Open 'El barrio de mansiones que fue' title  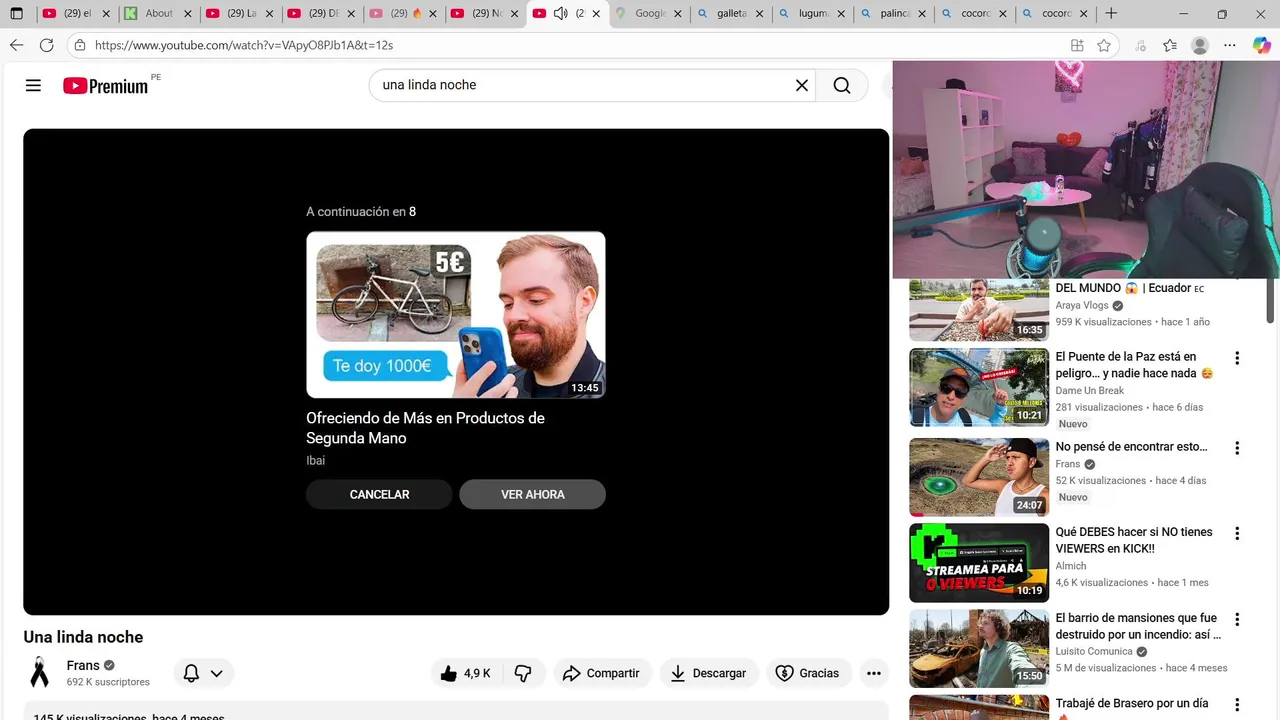[1138, 626]
